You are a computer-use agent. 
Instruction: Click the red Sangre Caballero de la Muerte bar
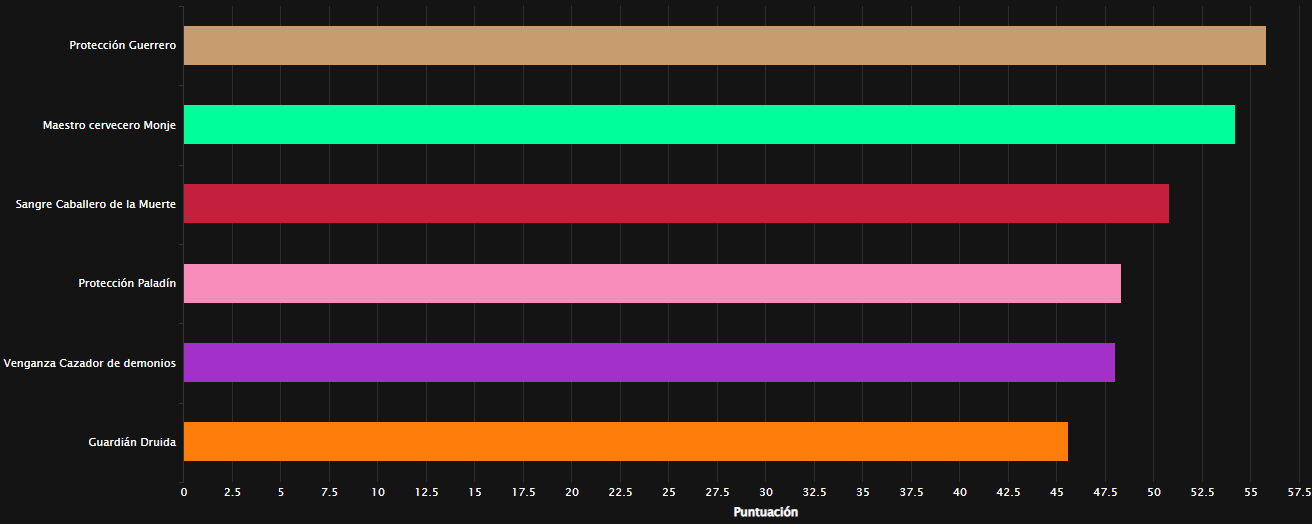(x=676, y=204)
